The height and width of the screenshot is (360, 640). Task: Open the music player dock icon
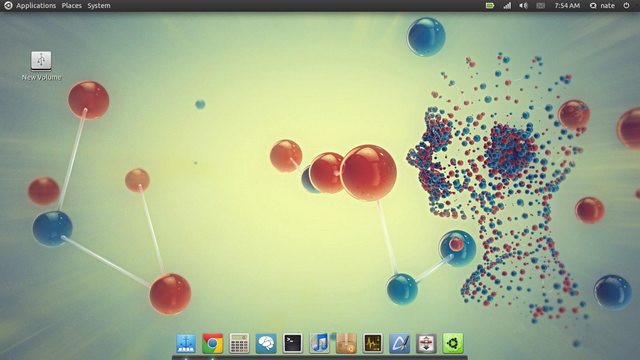click(319, 343)
